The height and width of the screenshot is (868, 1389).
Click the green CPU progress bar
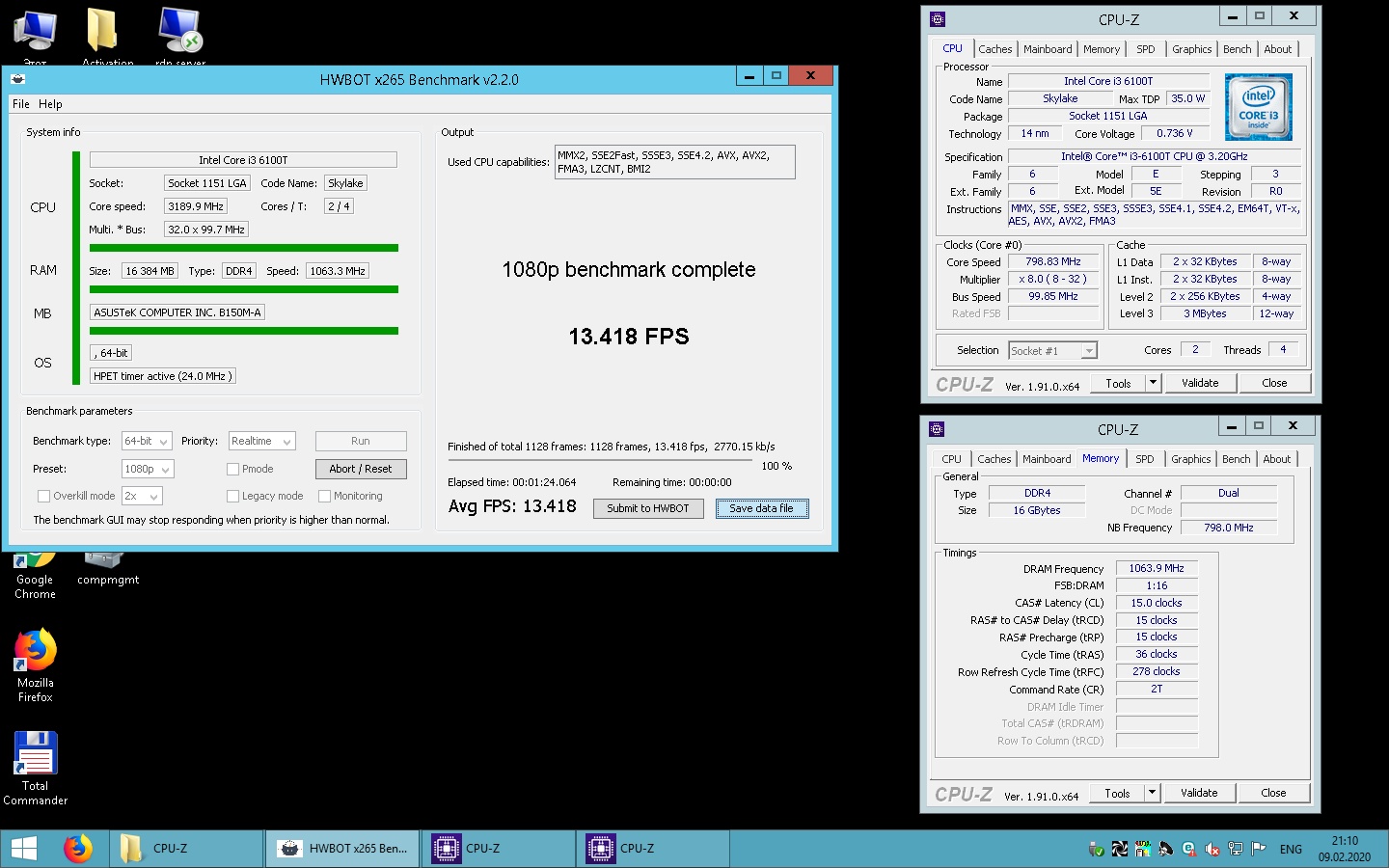click(x=243, y=248)
